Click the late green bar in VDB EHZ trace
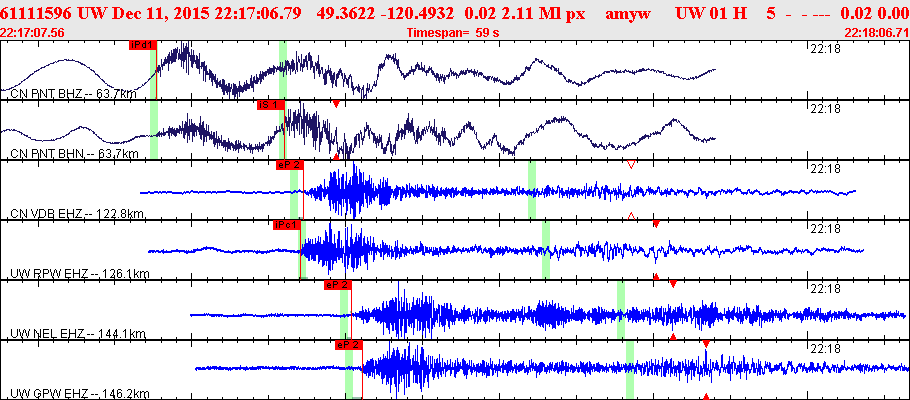 [x=532, y=190]
